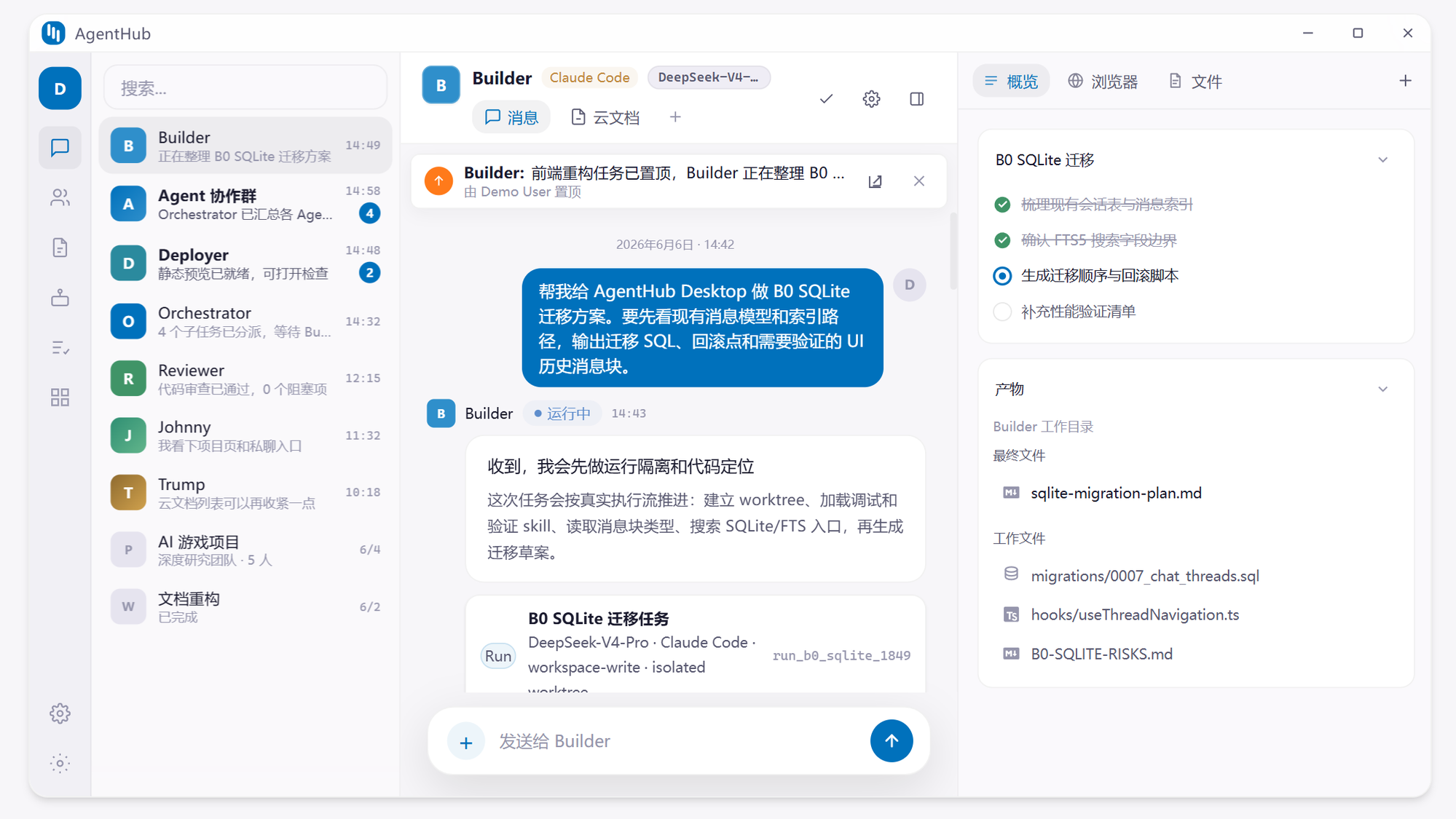
Task: Uncheck 确认 FTS5 搜索字段边界 task
Action: pos(1002,240)
